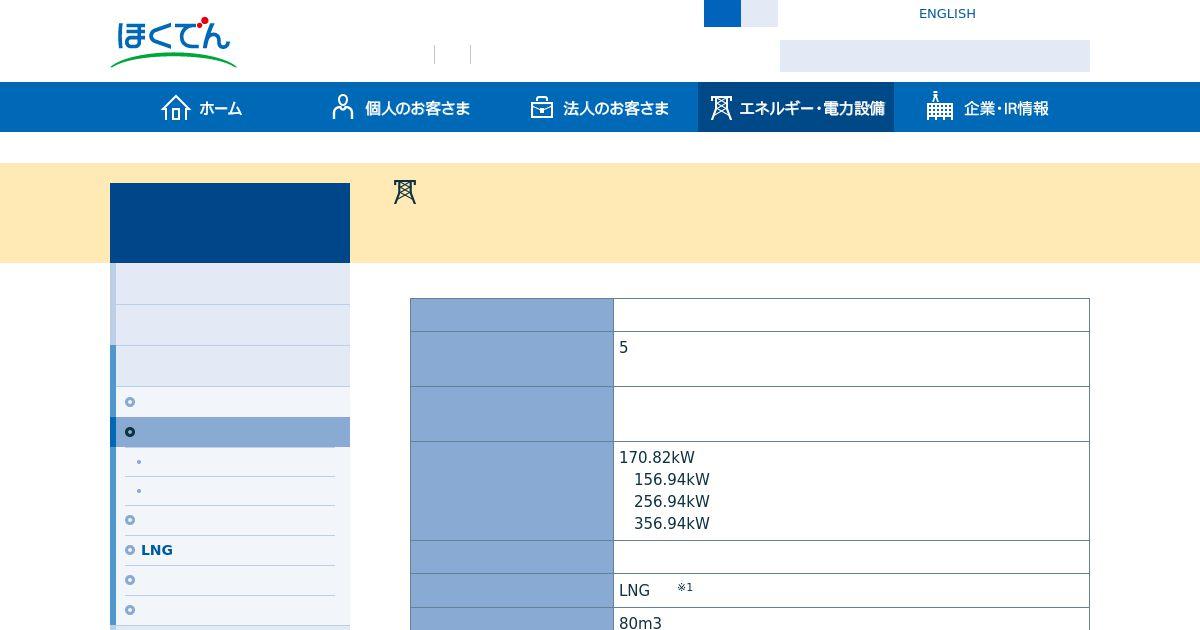The height and width of the screenshot is (630, 1200).
Task: Click the house icon beside ホーム
Action: 176,108
